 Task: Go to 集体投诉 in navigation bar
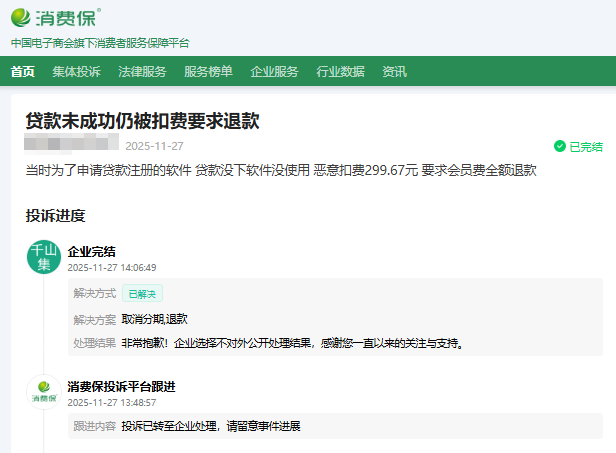76,72
